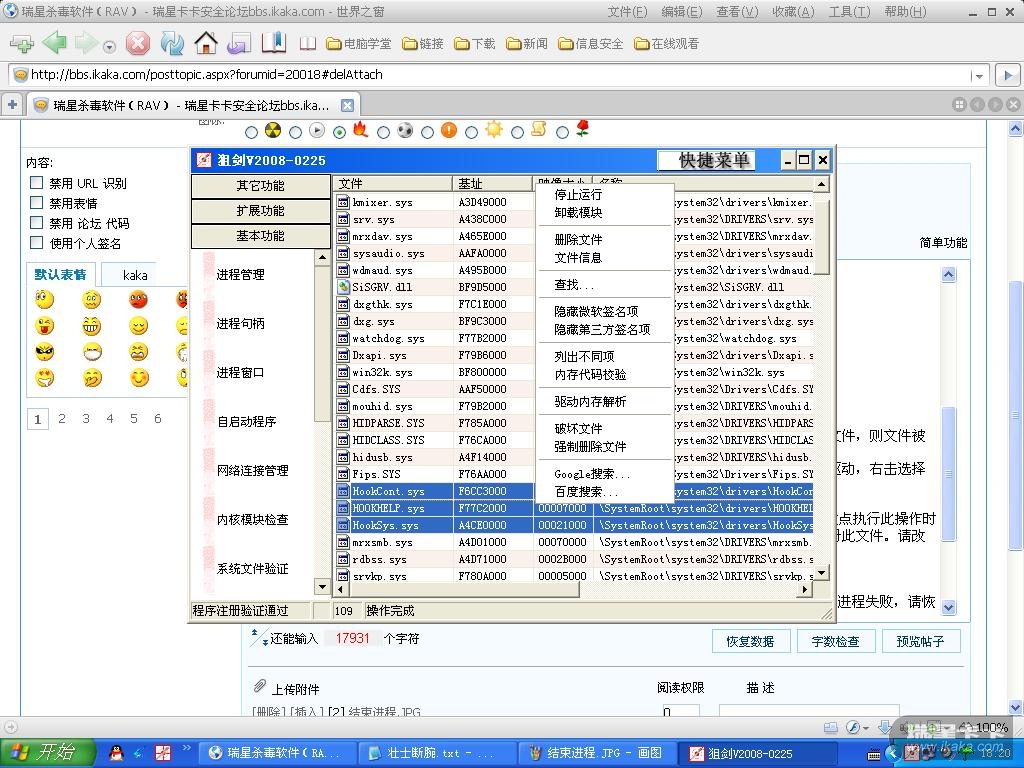Expand the 其它功能 panel section
Screen dimensions: 1024x768
pos(260,186)
